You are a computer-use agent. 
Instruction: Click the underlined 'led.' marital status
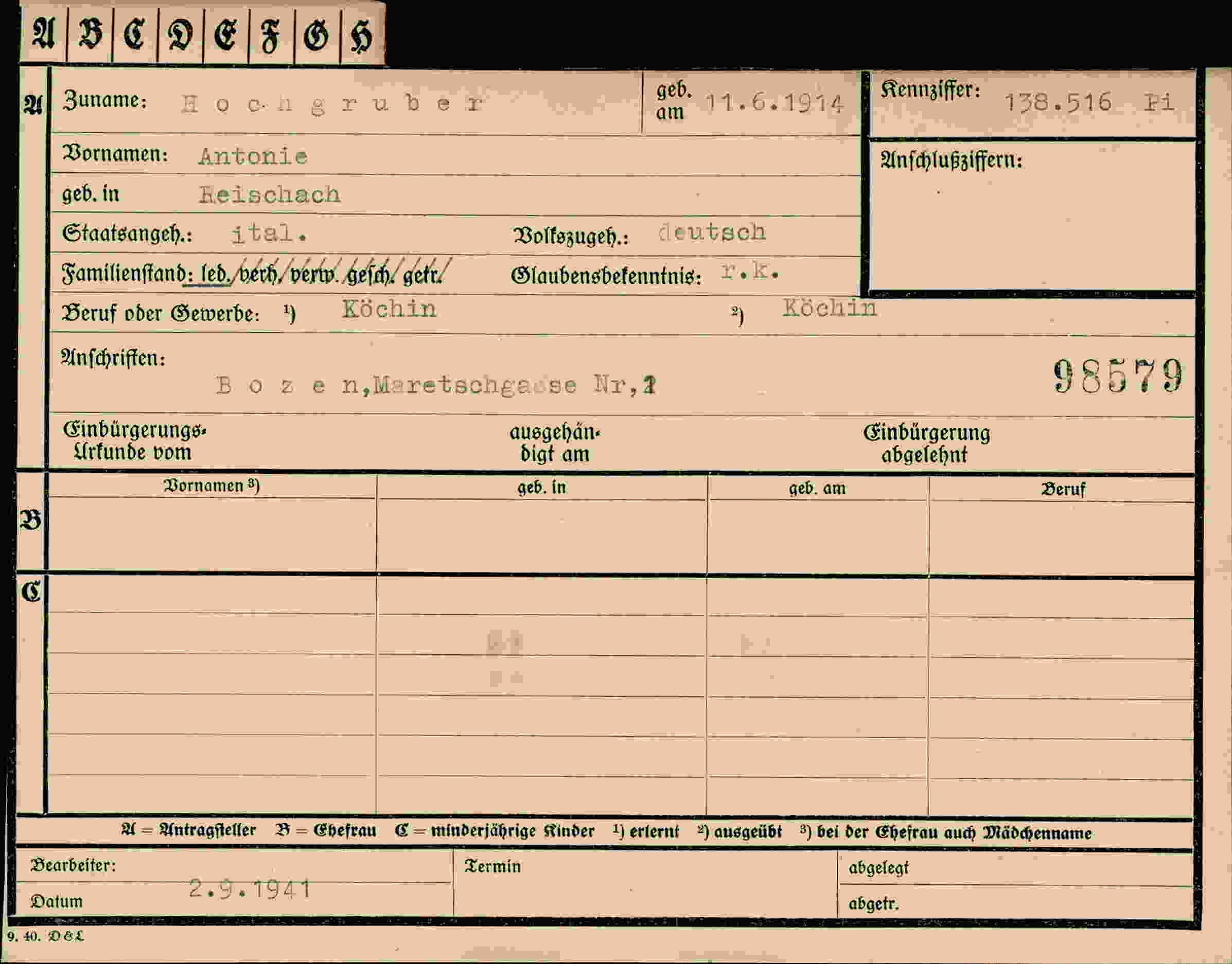pyautogui.click(x=215, y=275)
